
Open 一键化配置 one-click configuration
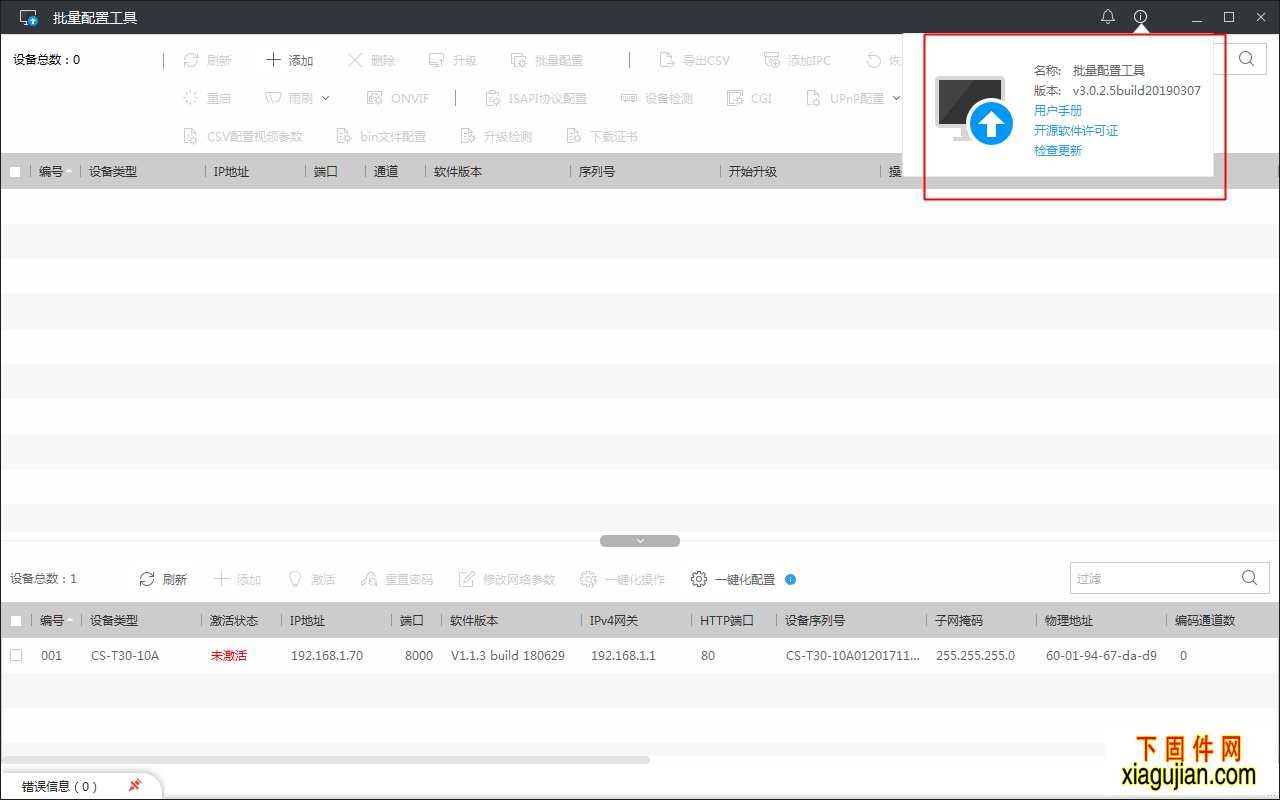pos(733,579)
